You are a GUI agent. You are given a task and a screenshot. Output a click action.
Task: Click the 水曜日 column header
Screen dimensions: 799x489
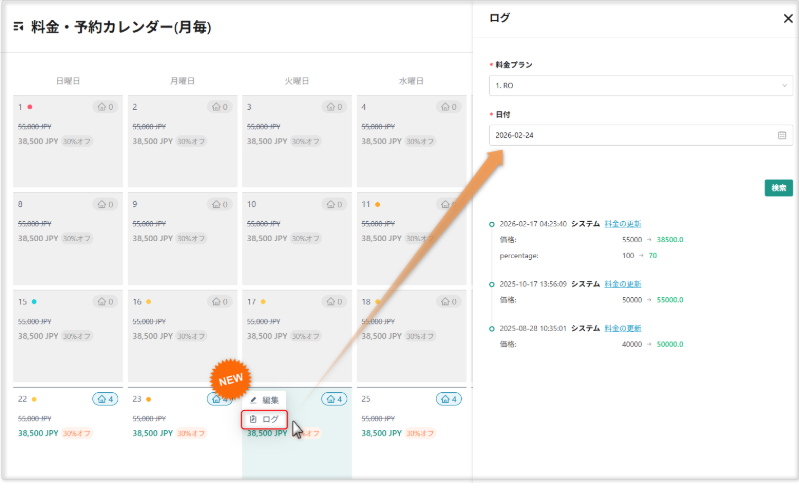(x=411, y=80)
